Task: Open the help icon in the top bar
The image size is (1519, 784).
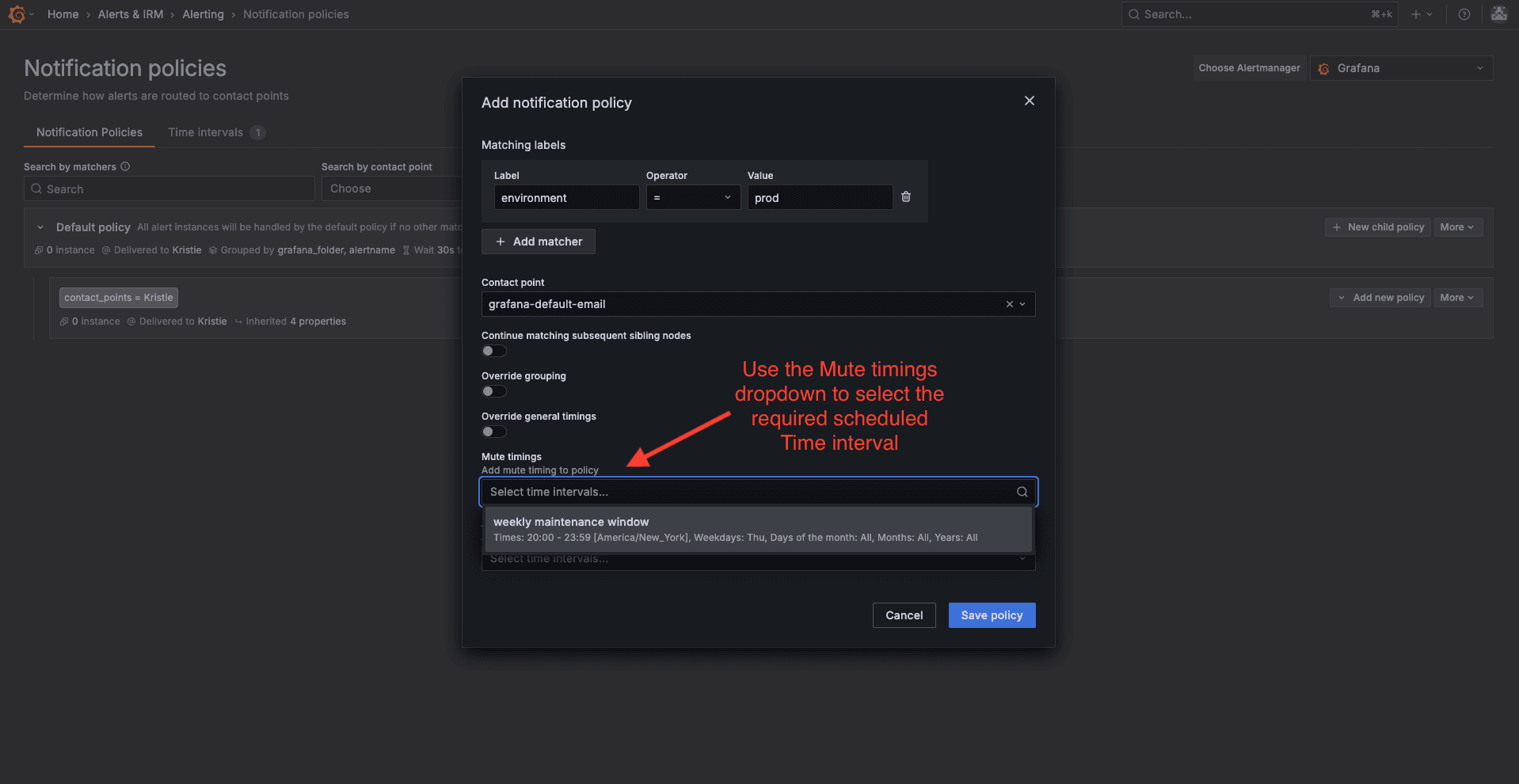Action: pos(1463,13)
